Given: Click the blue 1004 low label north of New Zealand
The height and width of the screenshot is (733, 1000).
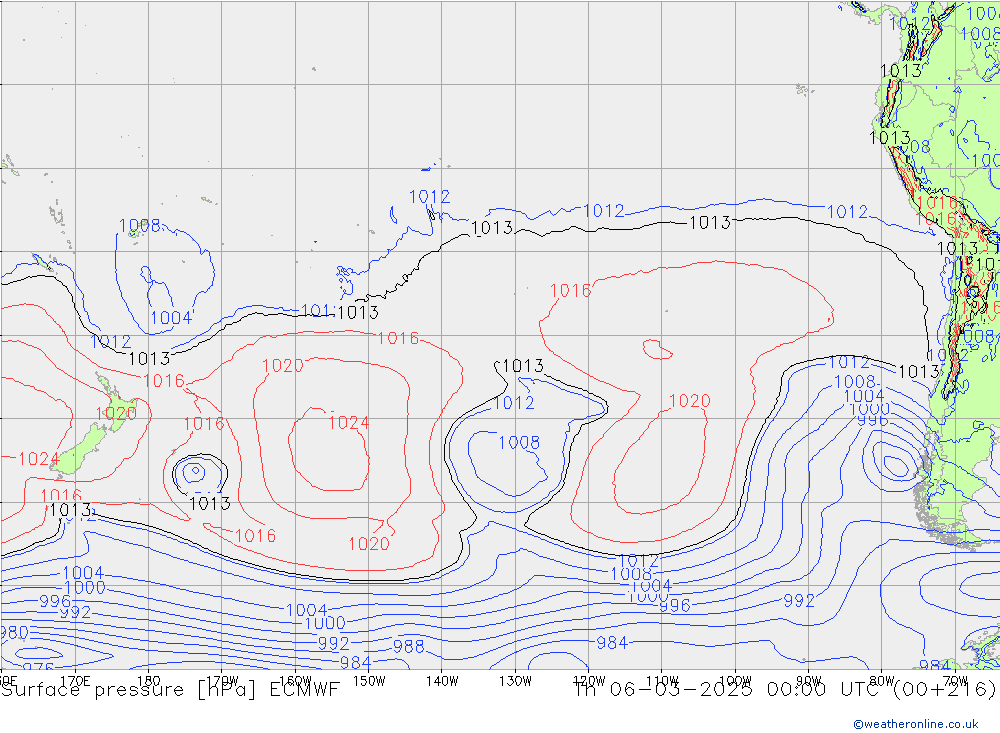Looking at the screenshot, I should 171,317.
